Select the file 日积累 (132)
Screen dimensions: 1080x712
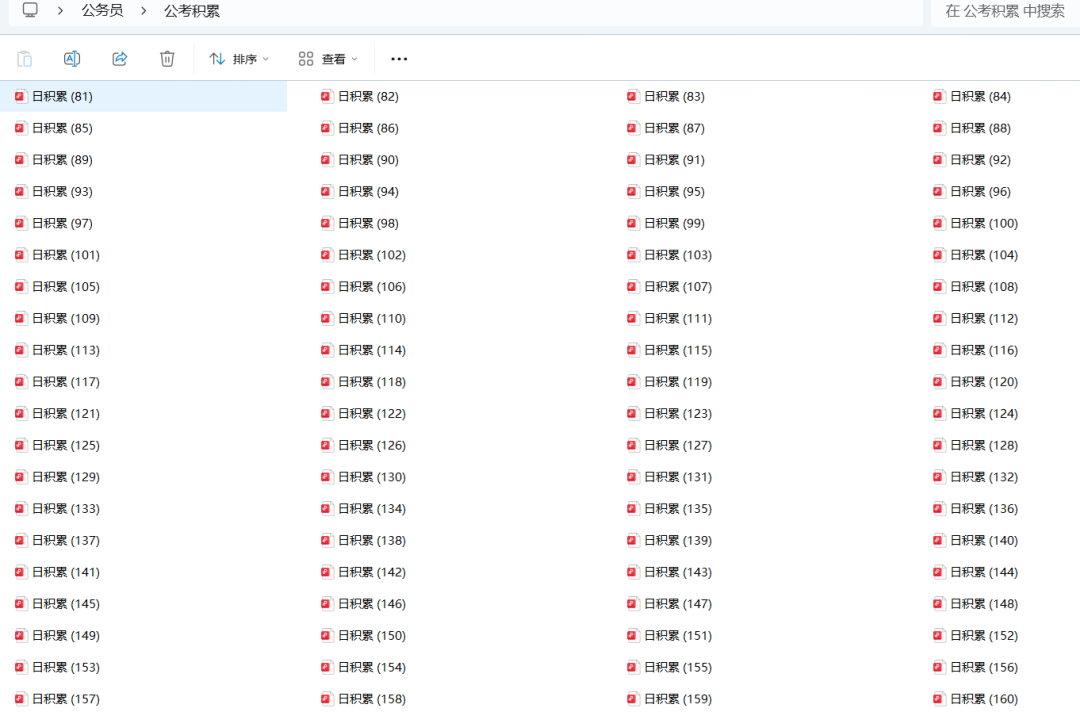983,477
